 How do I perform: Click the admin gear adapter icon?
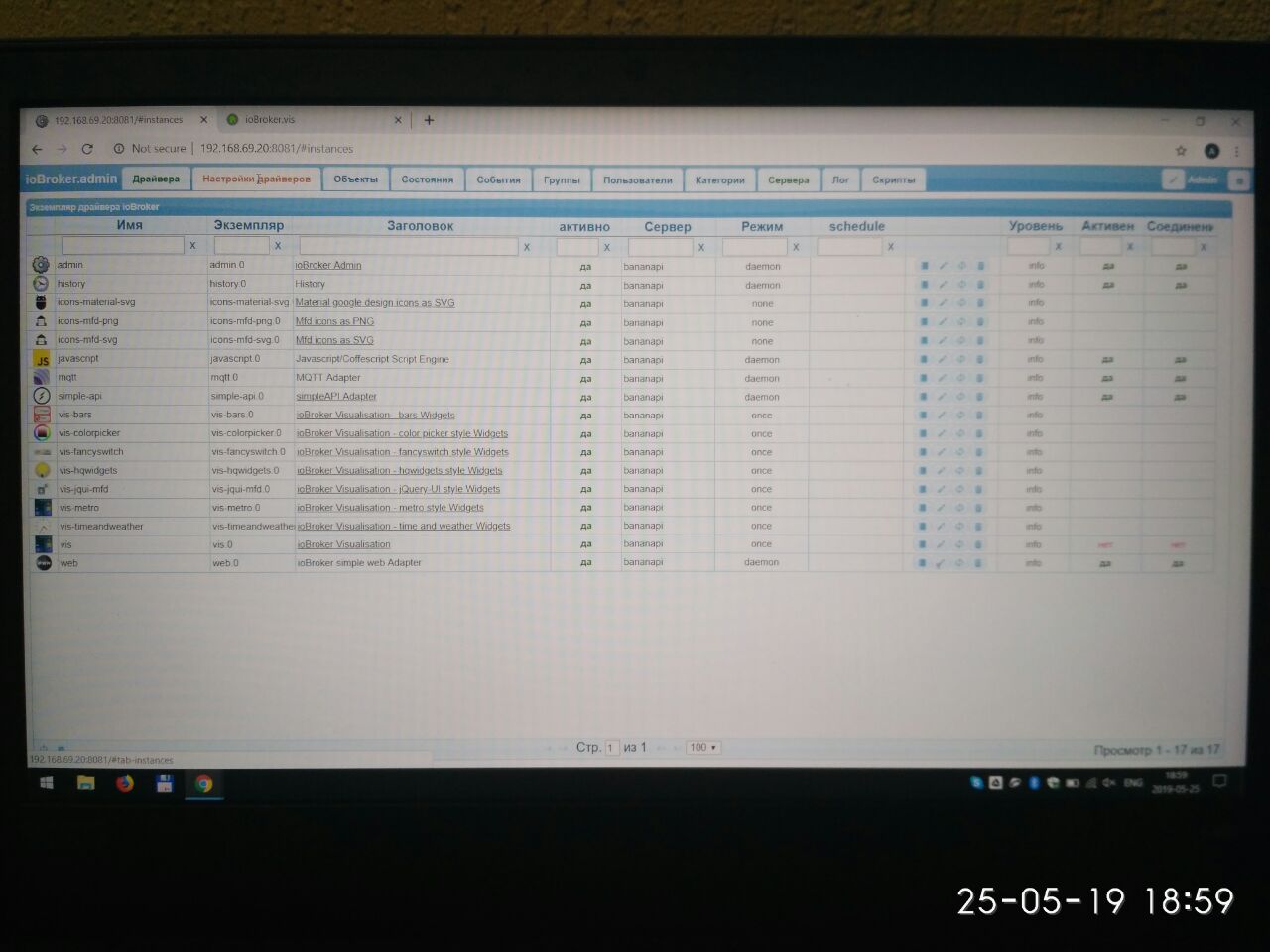41,265
